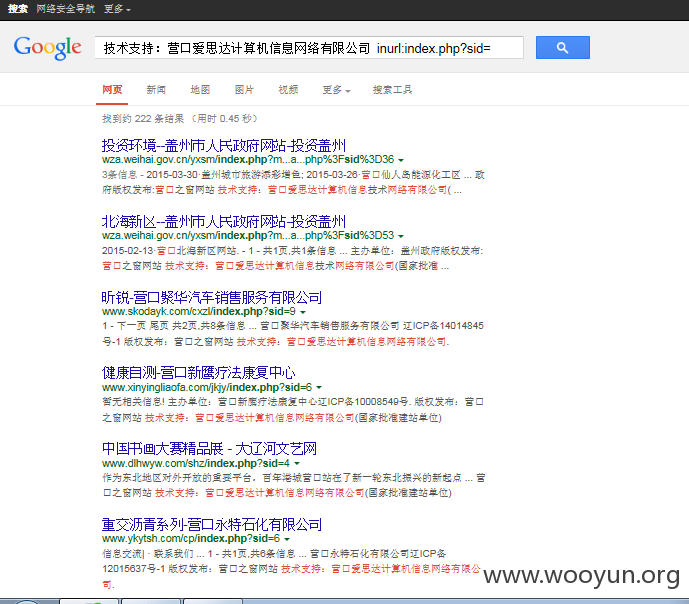Screen dimensions: 689x604
Task: Open result 健康自测-营口新鹰疗法康复中心
Action: click(x=198, y=373)
